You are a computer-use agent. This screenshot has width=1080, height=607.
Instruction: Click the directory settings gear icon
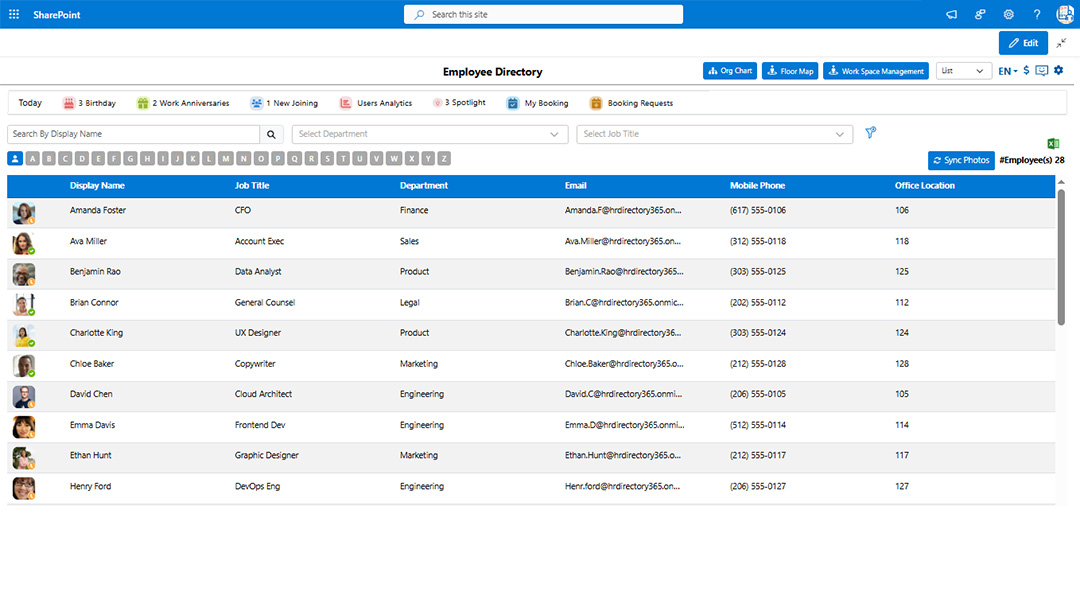tap(1057, 71)
